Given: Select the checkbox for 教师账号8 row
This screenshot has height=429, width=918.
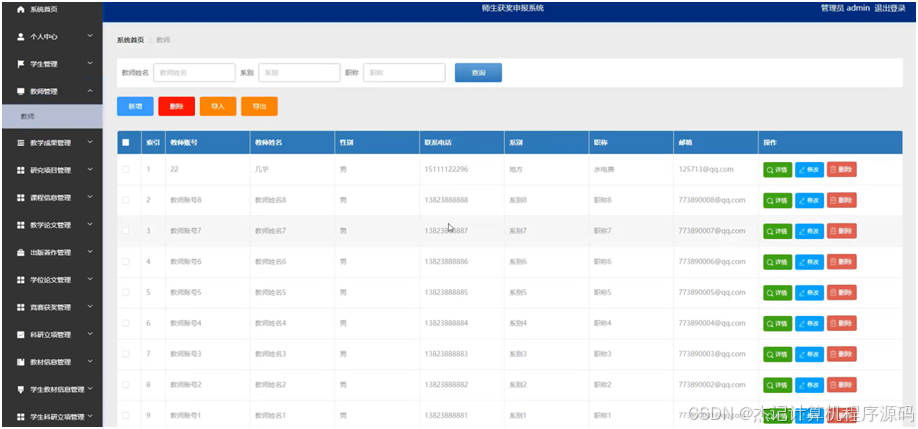Looking at the screenshot, I should tap(126, 200).
